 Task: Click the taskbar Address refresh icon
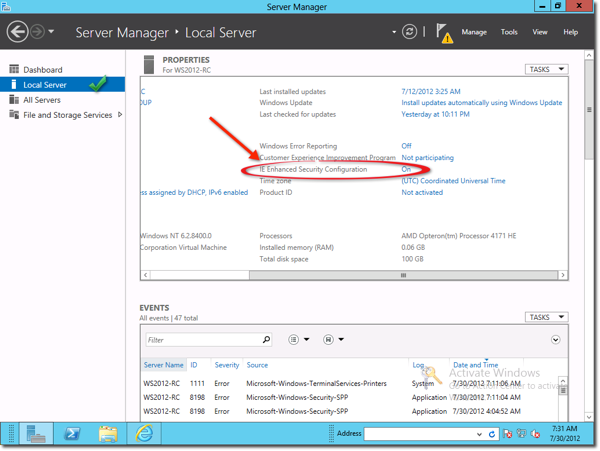[x=492, y=434]
